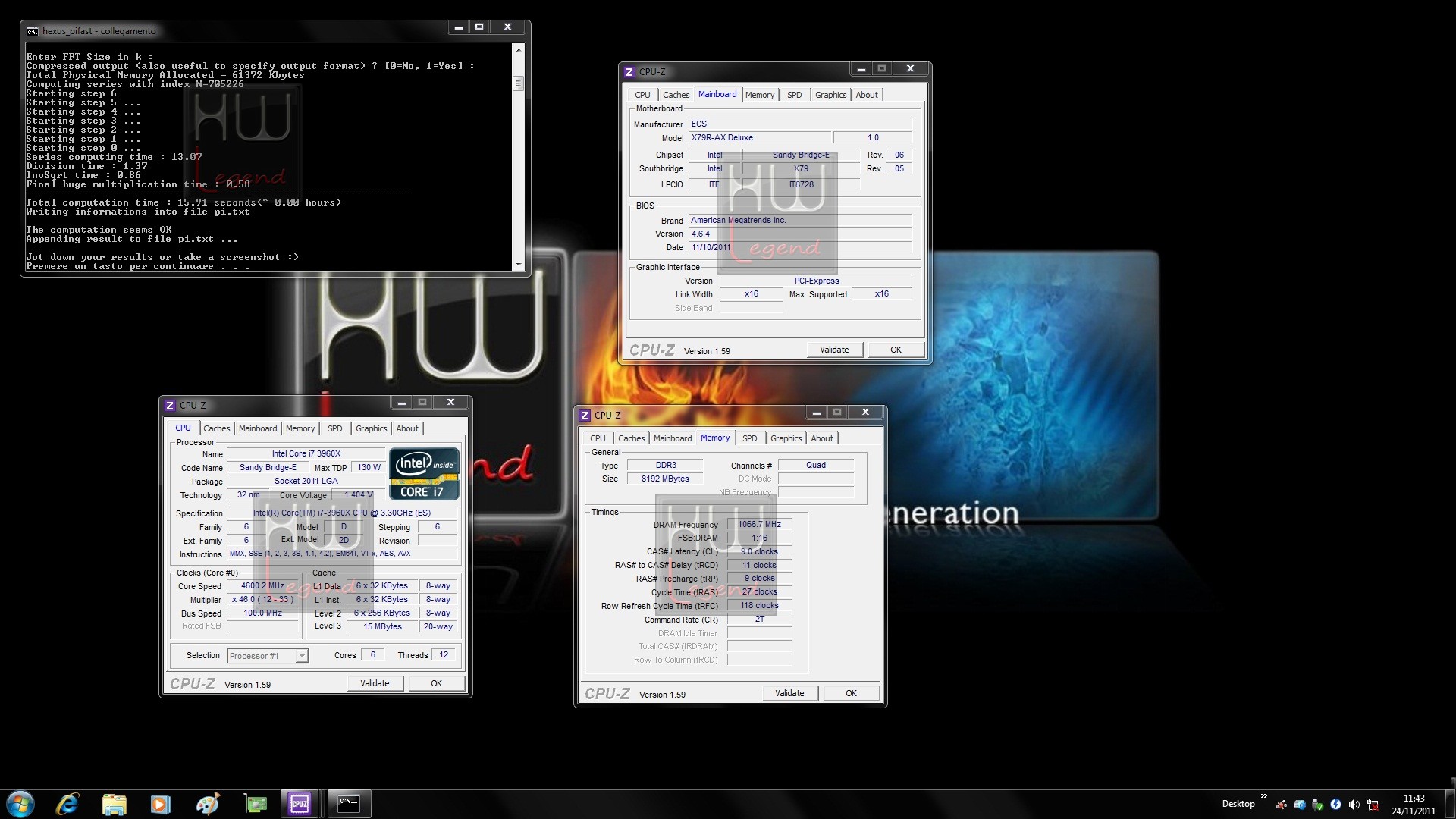Open About tab in Mainboard window

point(867,95)
